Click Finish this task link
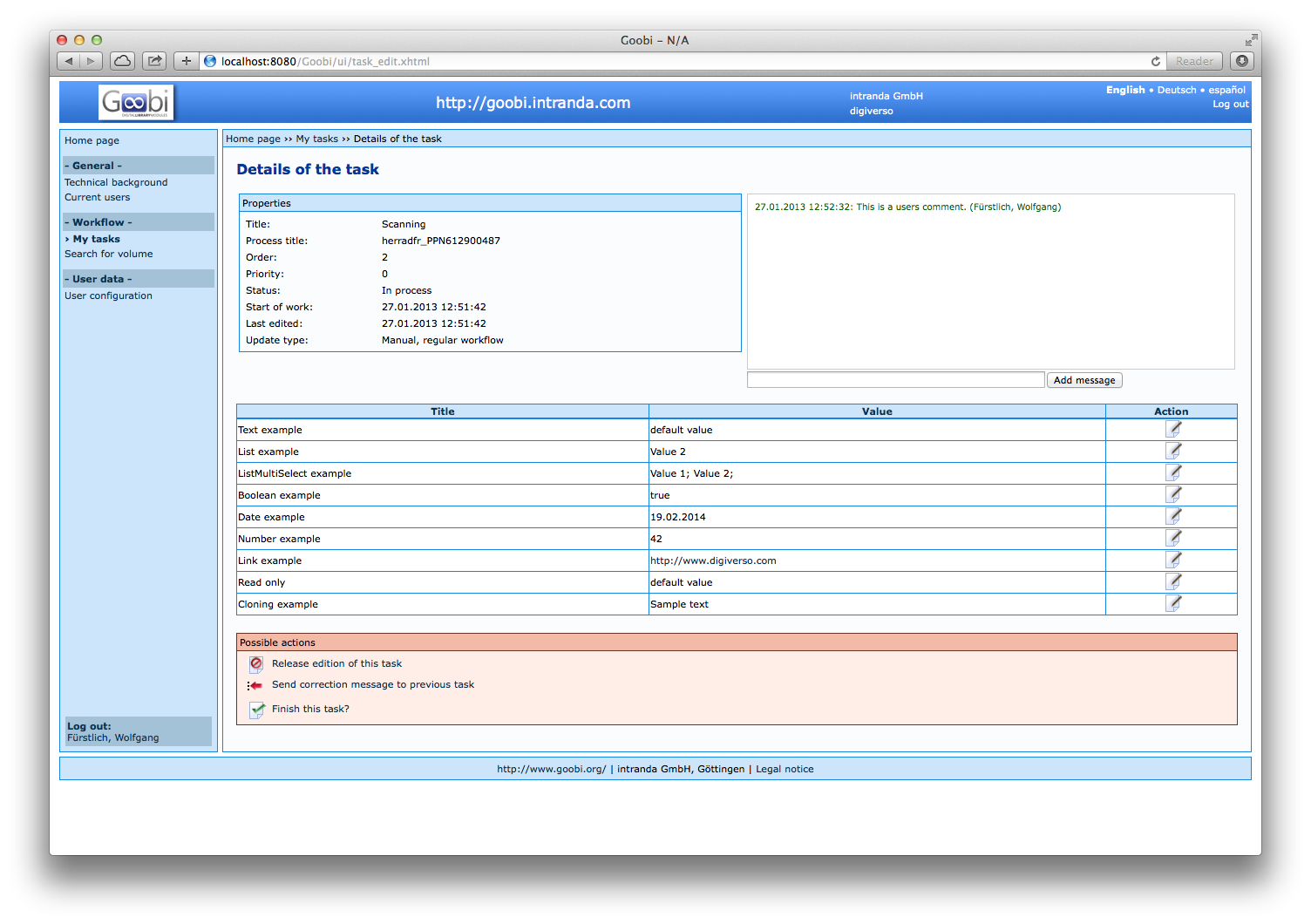This screenshot has height=924, width=1311. (310, 709)
